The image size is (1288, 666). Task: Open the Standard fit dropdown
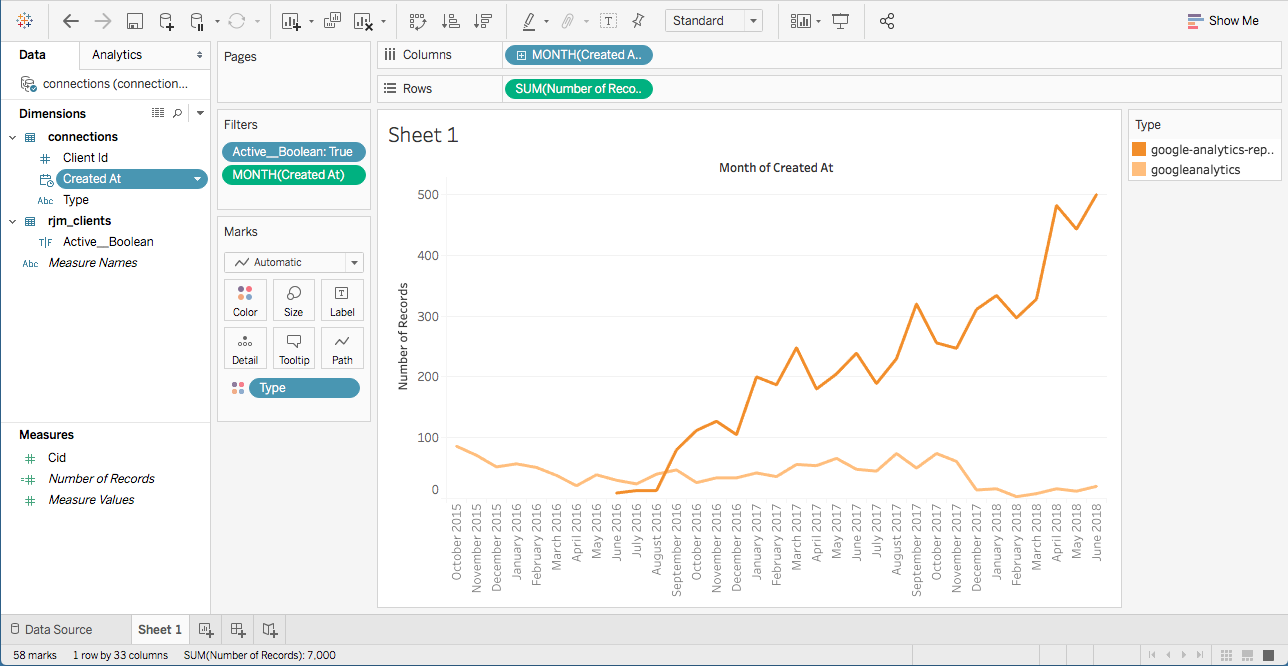click(x=752, y=20)
